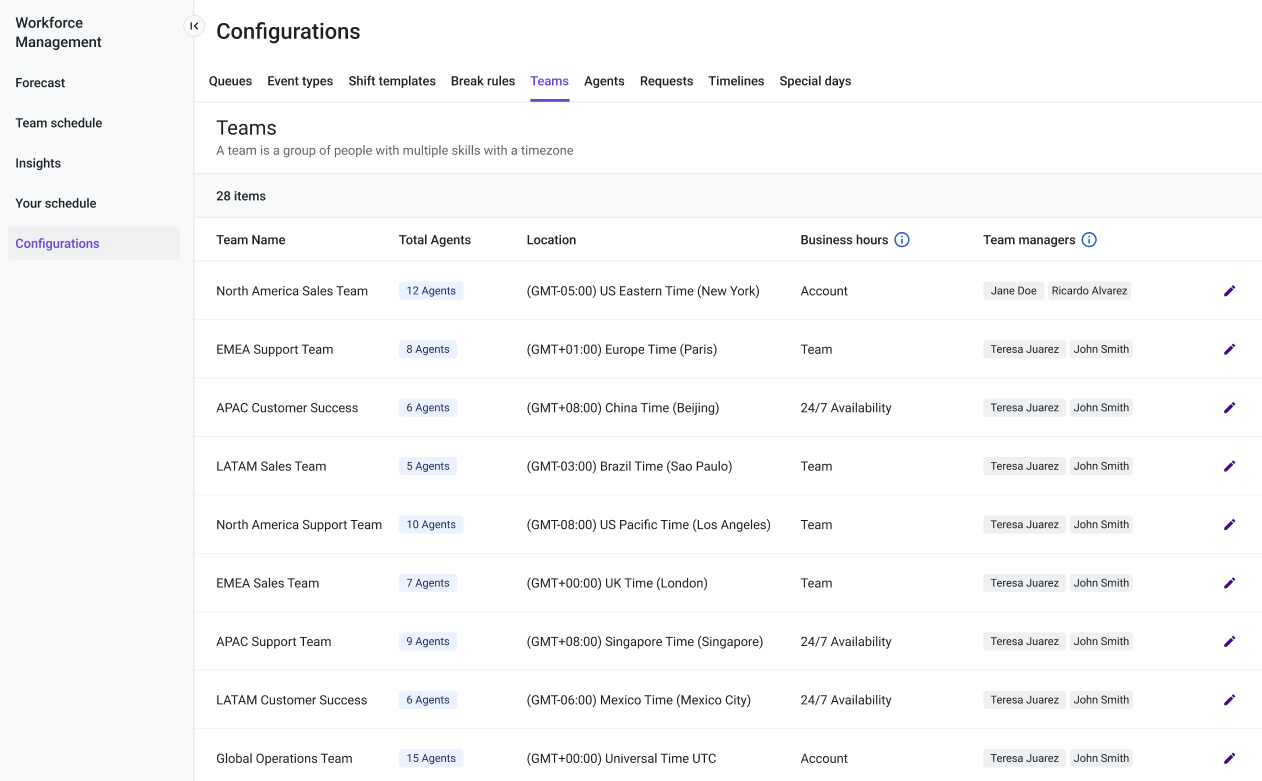This screenshot has width=1262, height=781.
Task: Go to Team schedule in sidebar
Action: click(x=94, y=123)
